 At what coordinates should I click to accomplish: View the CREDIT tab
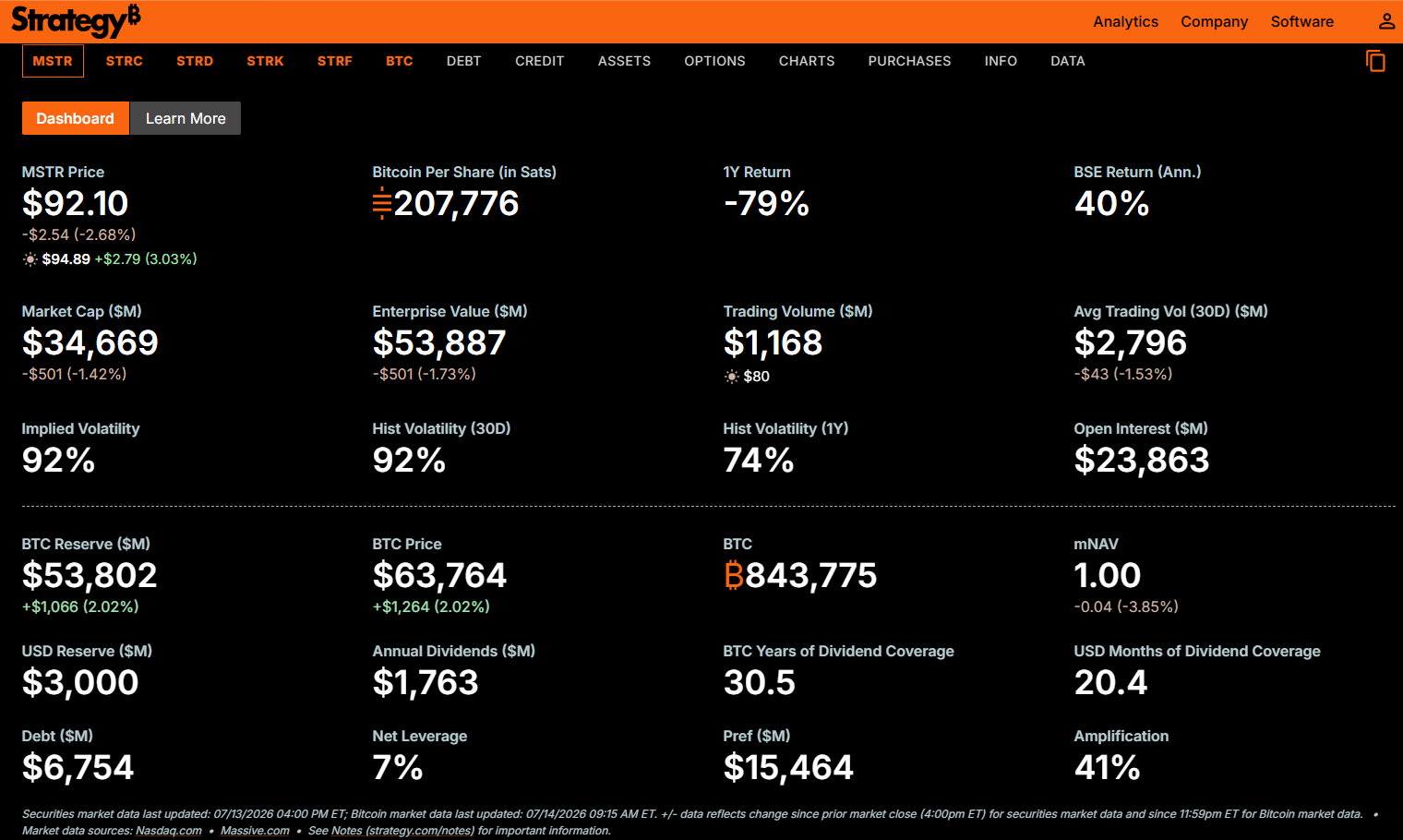(540, 61)
